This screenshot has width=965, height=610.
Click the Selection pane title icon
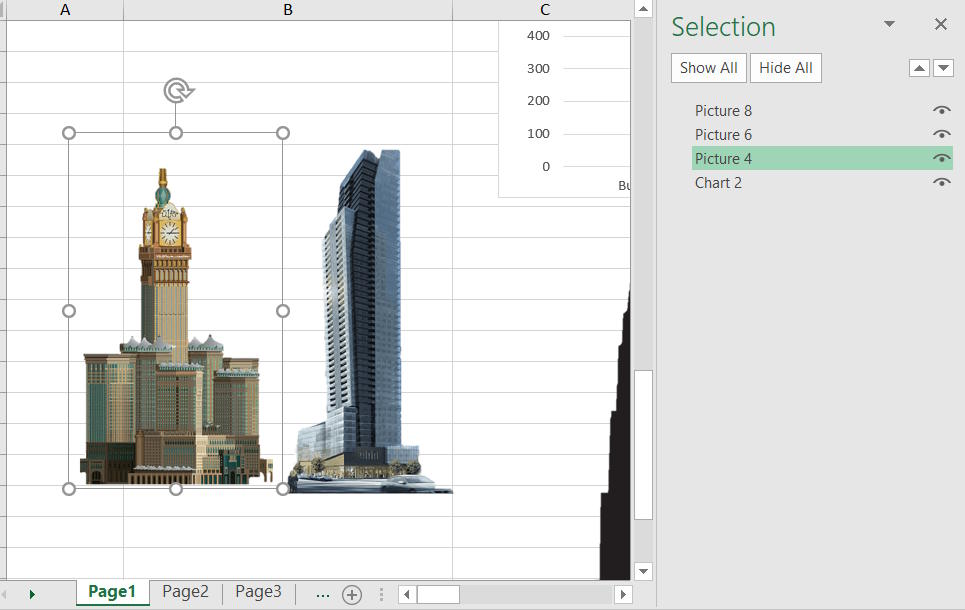[723, 27]
